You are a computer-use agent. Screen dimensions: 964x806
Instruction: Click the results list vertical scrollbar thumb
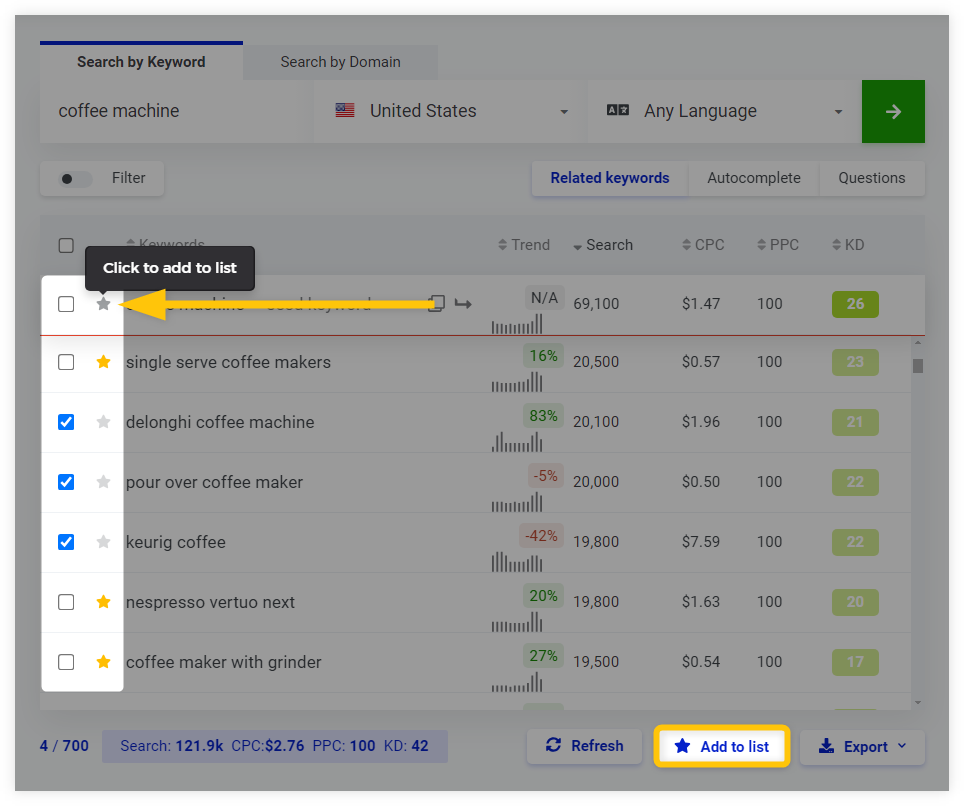918,365
